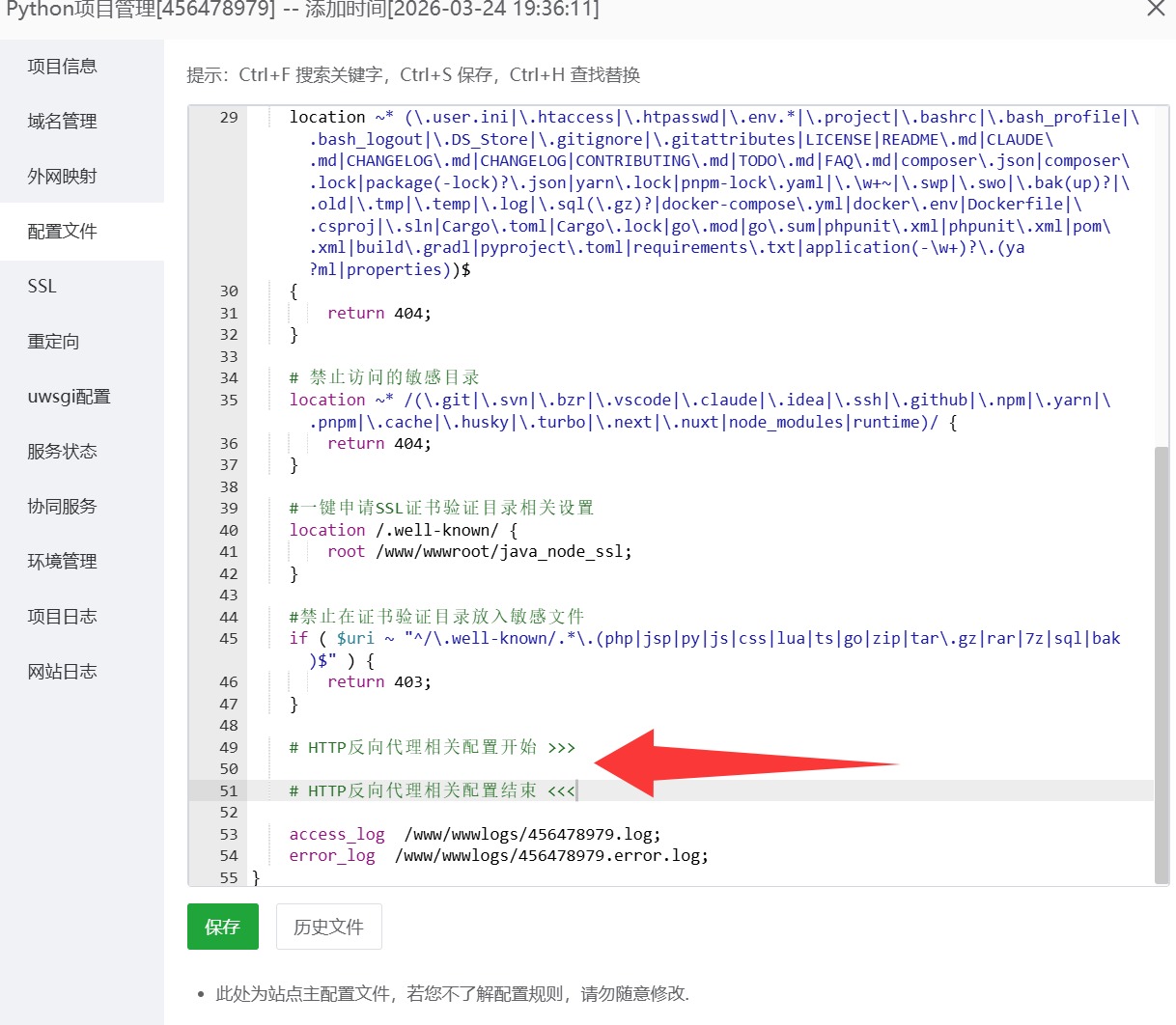The width and height of the screenshot is (1176, 1025).
Task: Click 'root /www/wwwroot/java_node_ssl;' line
Action: click(x=480, y=552)
